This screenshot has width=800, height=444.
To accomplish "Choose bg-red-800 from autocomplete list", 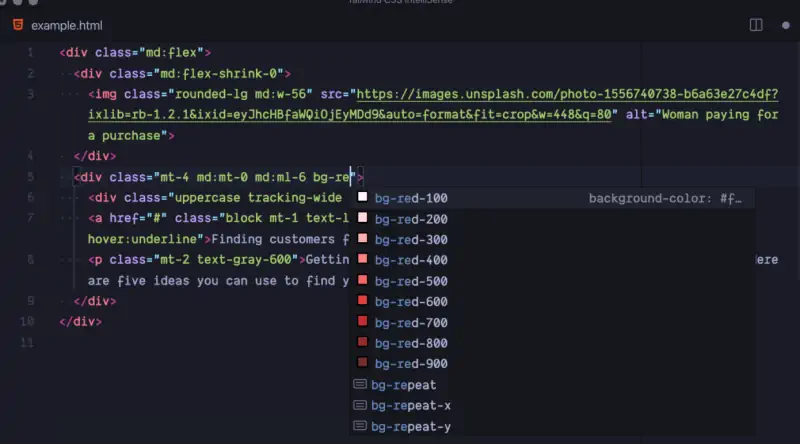I will (x=552, y=343).
